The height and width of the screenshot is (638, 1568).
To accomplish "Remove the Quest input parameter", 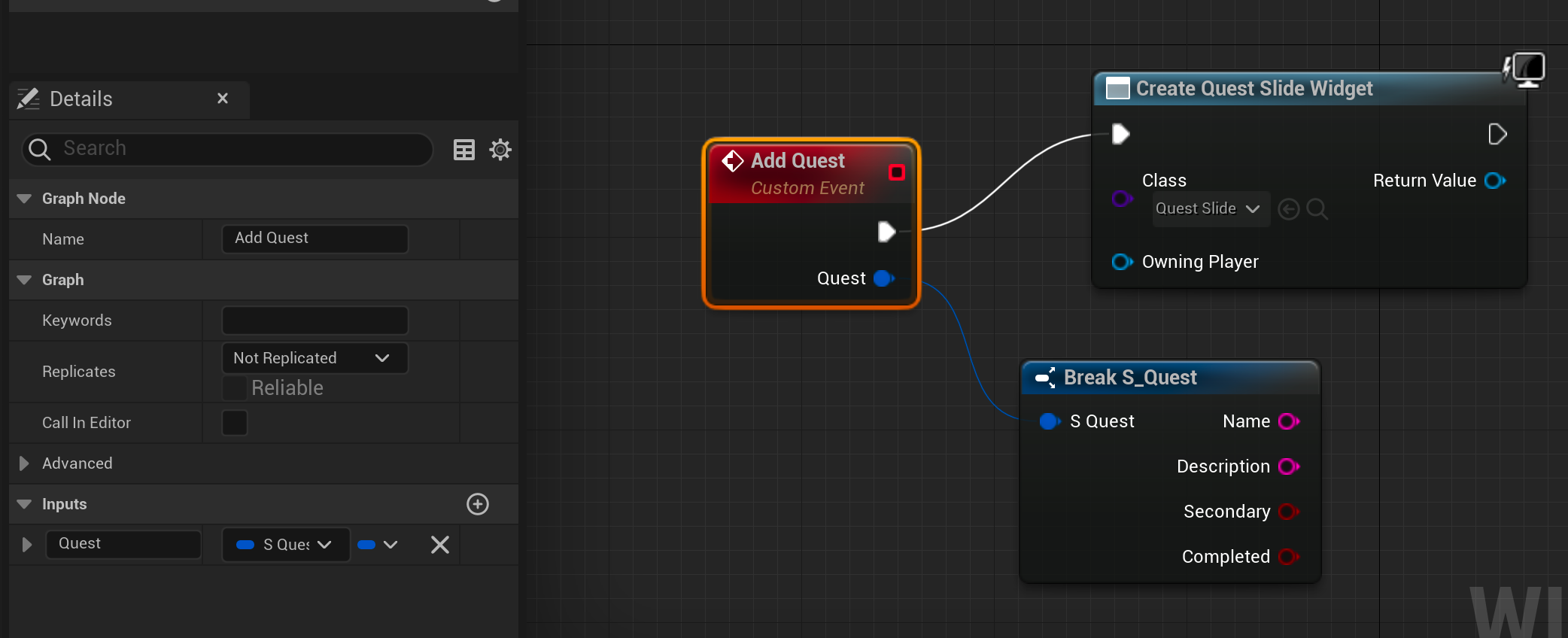I will tap(440, 545).
